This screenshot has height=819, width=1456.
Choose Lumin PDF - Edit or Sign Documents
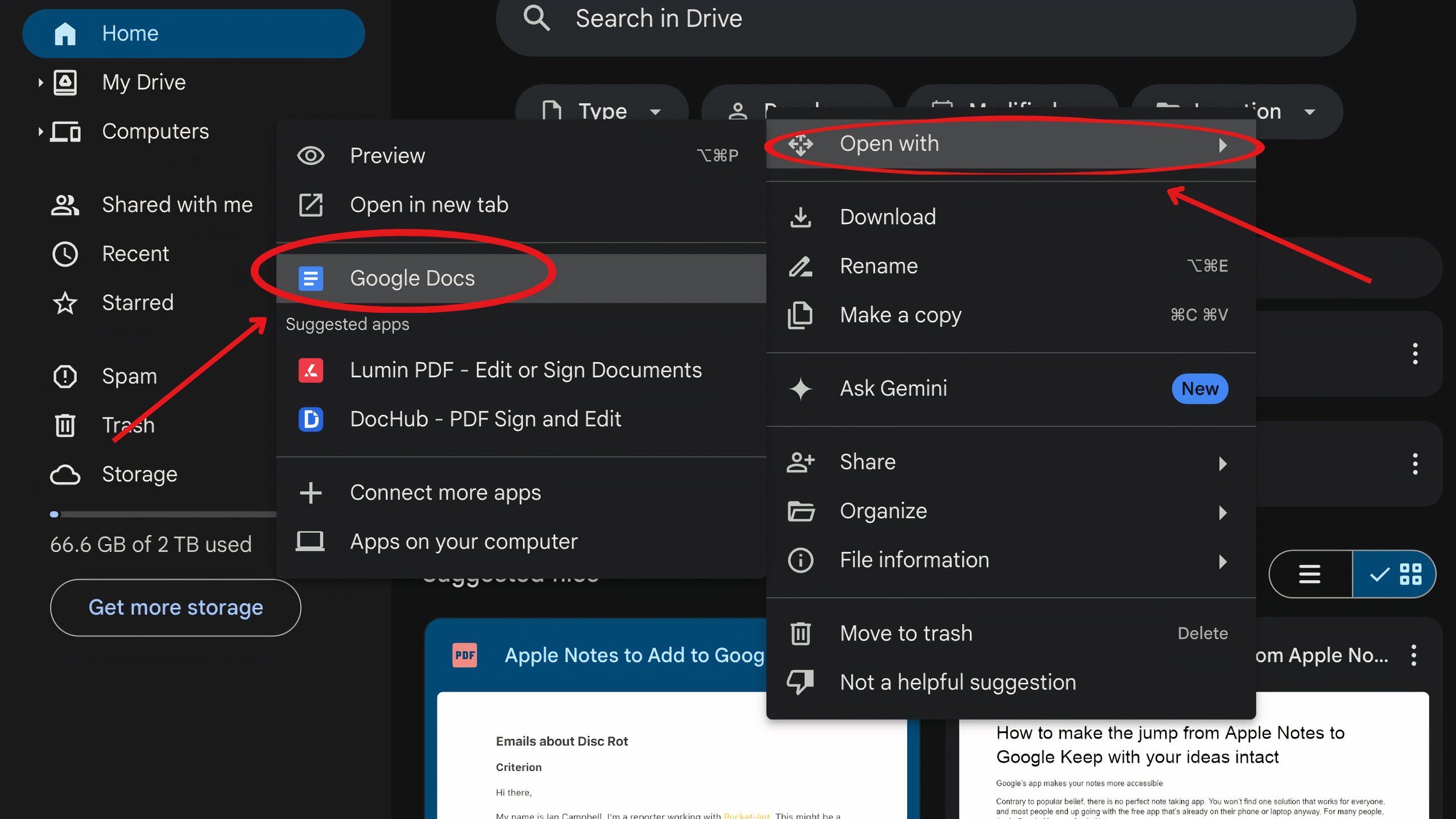point(522,370)
